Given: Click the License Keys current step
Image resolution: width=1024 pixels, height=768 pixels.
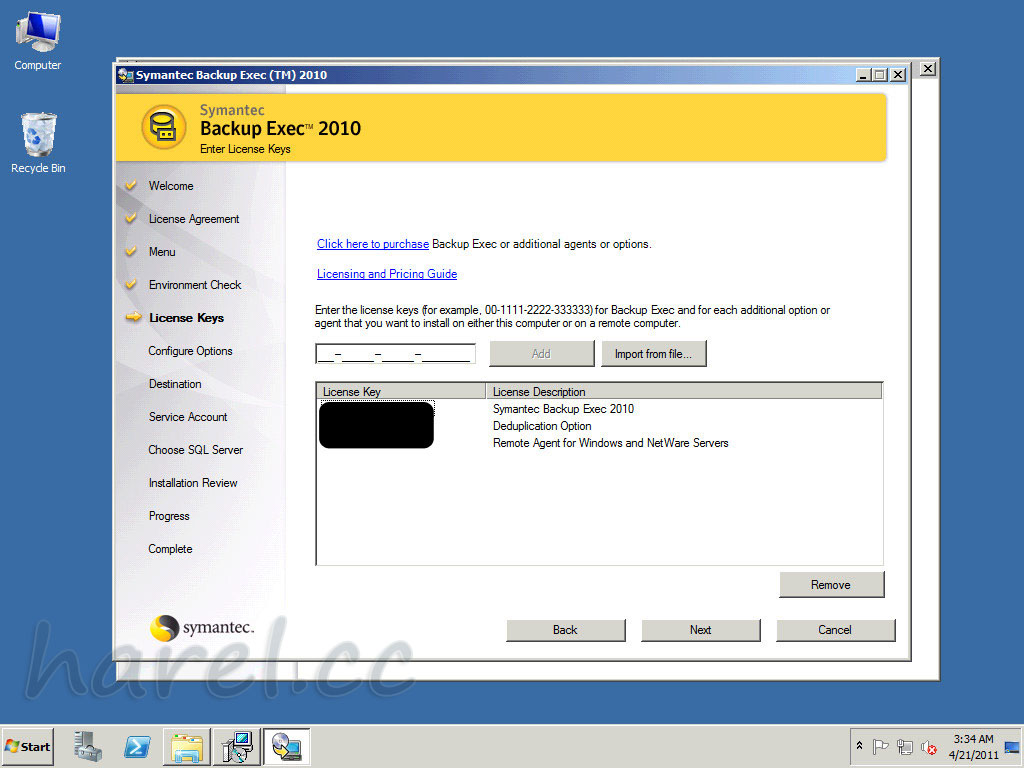Looking at the screenshot, I should click(x=187, y=318).
